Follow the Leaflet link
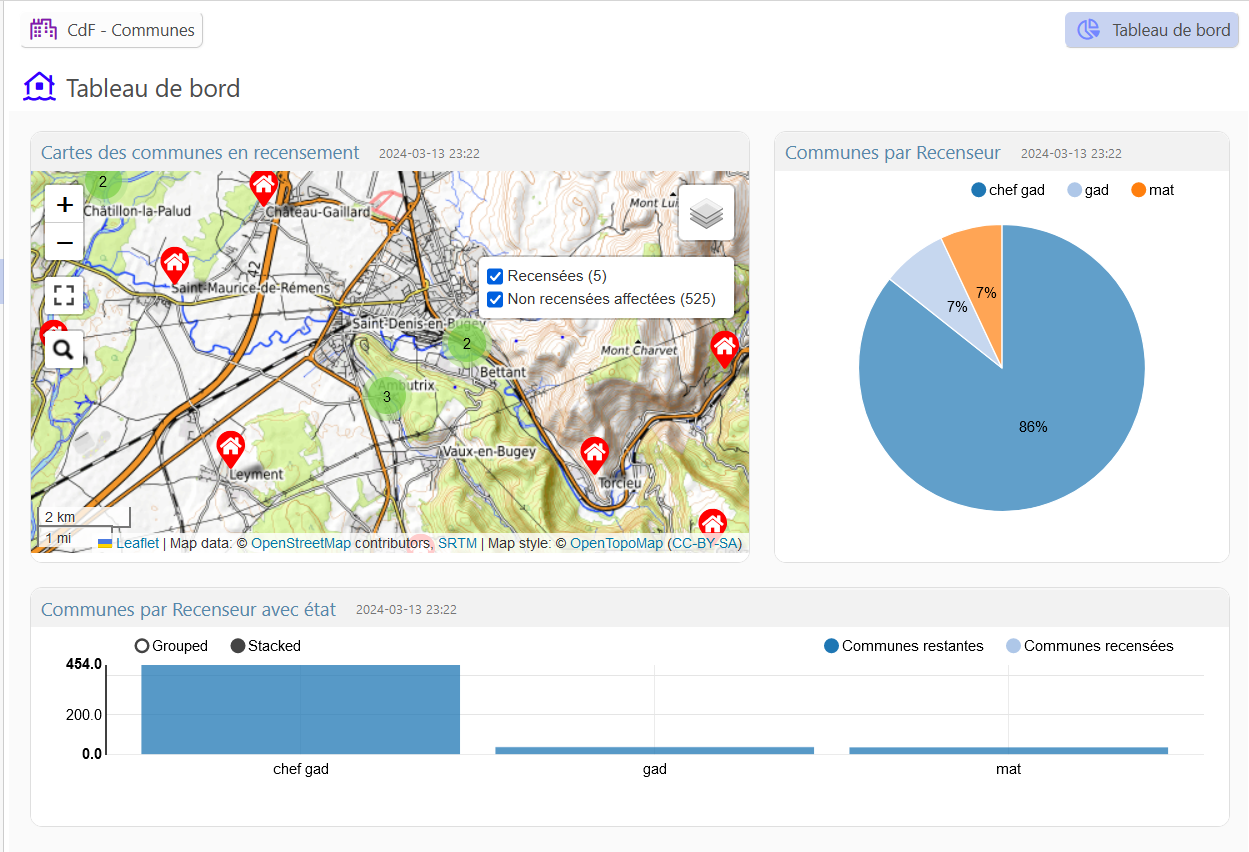 click(x=137, y=543)
